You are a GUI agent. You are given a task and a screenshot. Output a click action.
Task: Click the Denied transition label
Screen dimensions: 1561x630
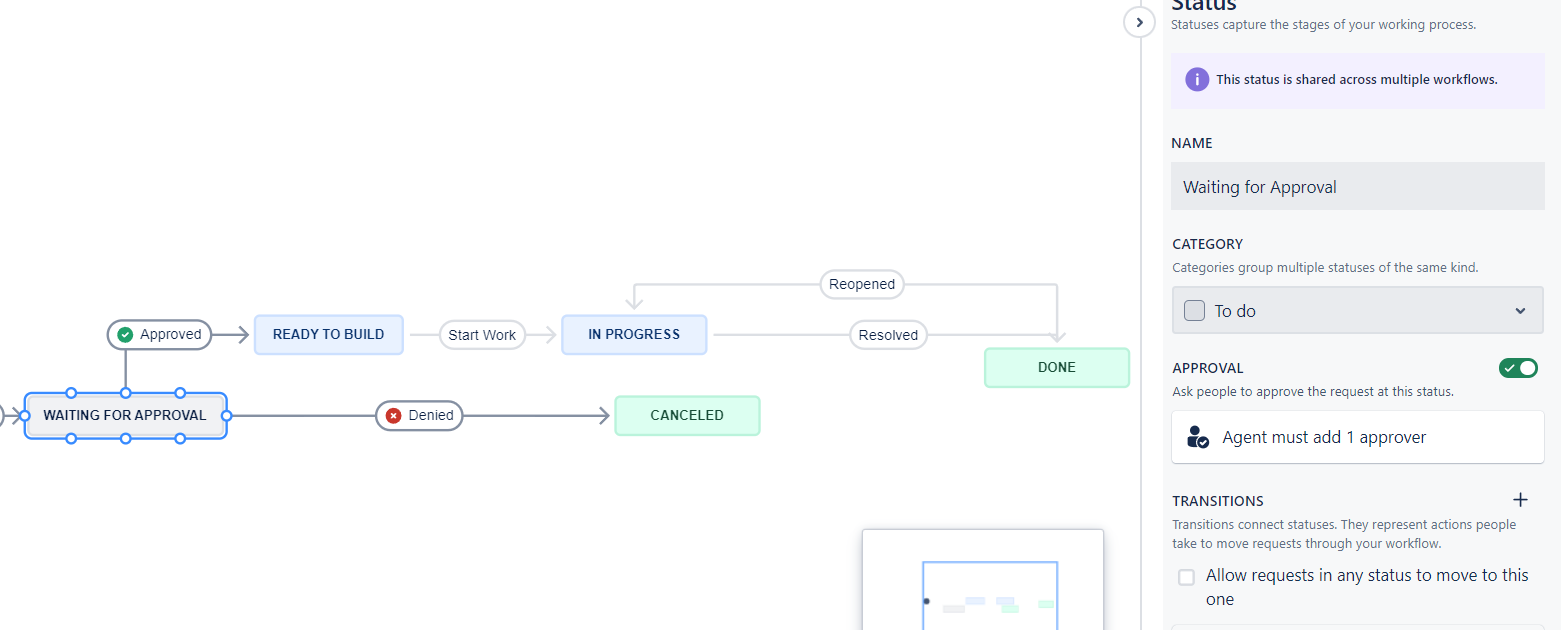tap(420, 415)
